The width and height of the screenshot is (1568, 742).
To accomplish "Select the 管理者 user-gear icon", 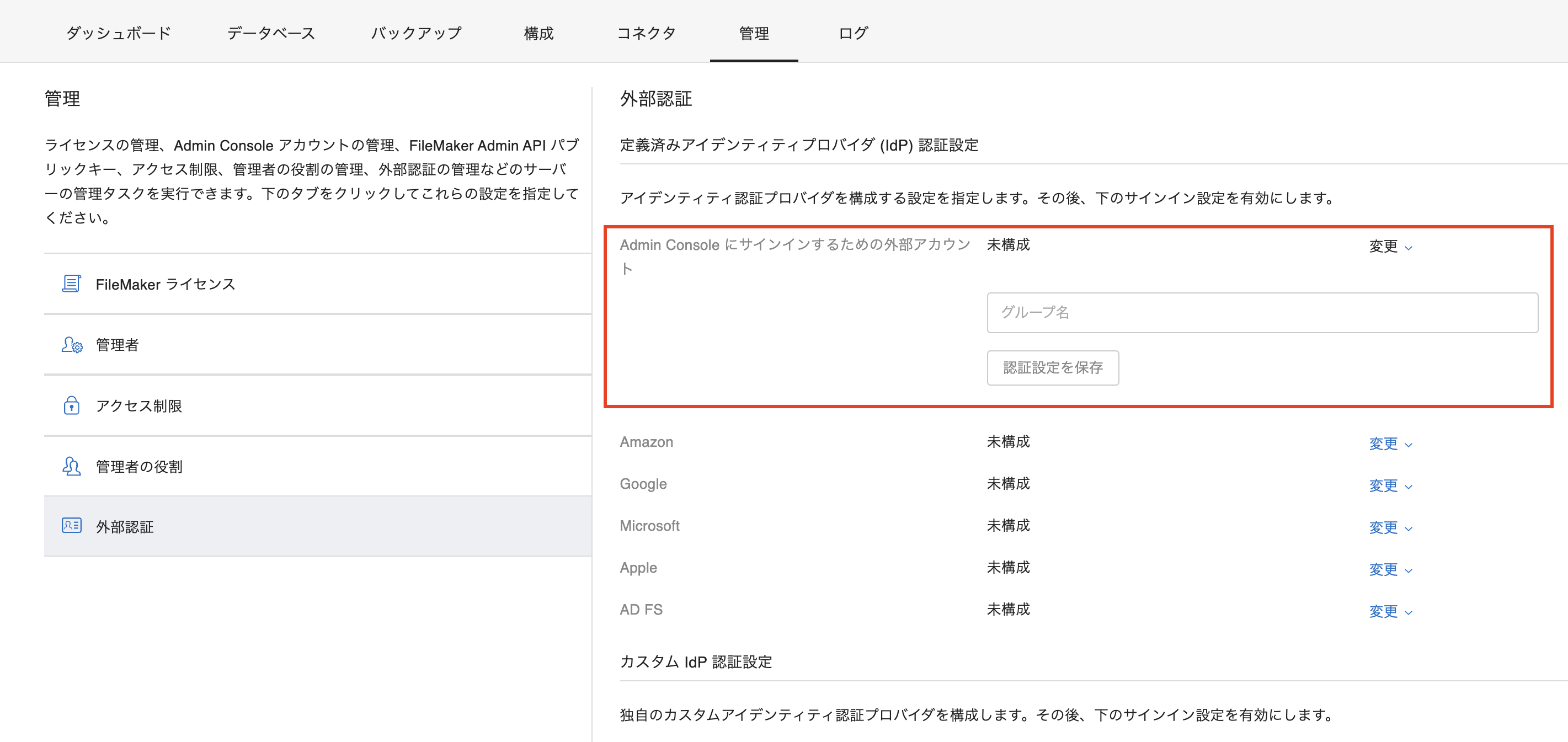I will click(x=71, y=345).
